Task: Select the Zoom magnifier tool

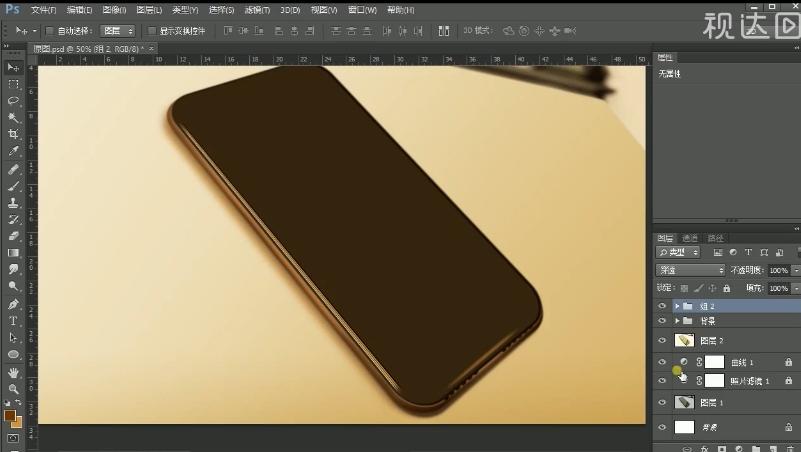Action: (x=13, y=388)
